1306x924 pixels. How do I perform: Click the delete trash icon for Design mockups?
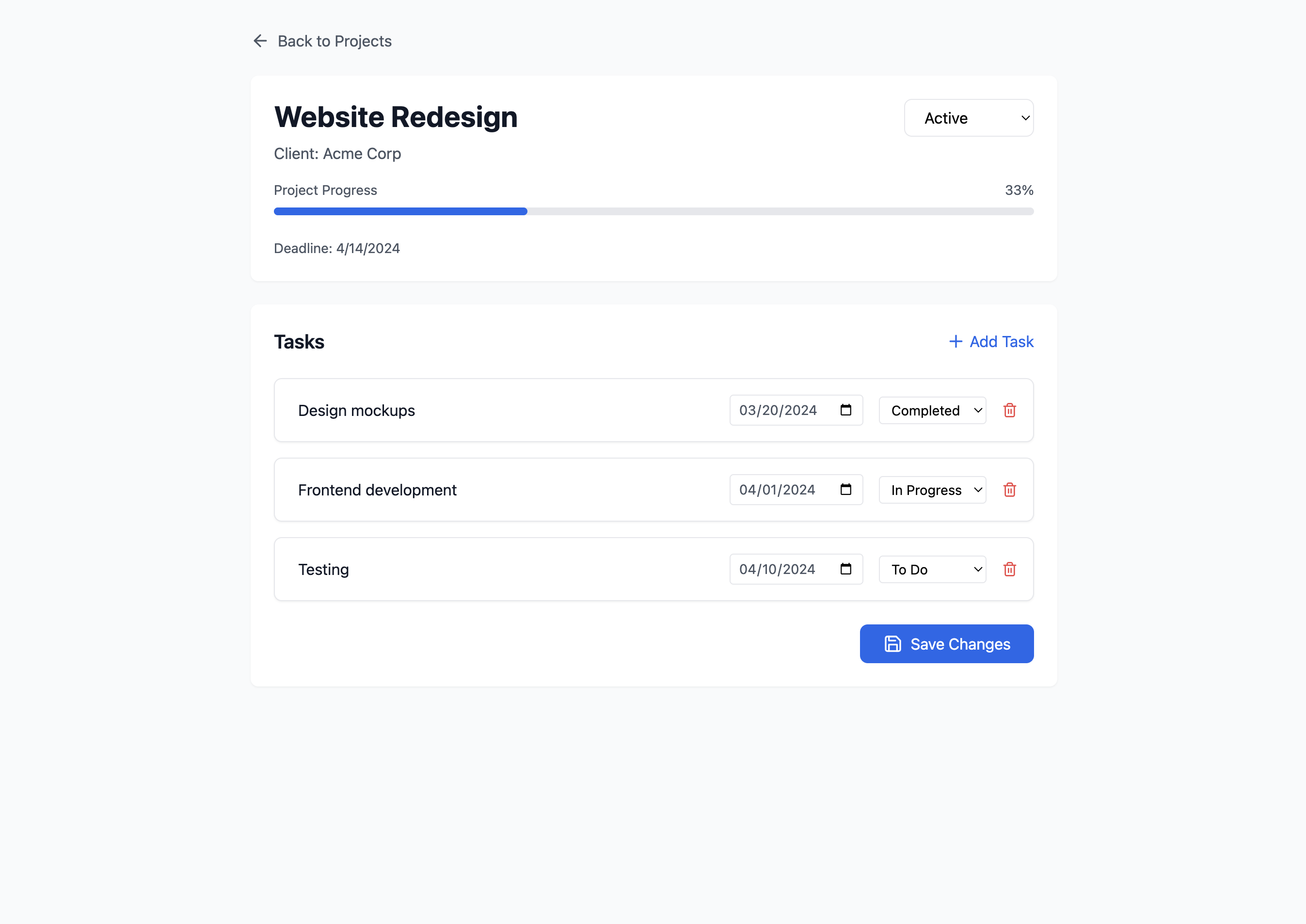point(1010,410)
